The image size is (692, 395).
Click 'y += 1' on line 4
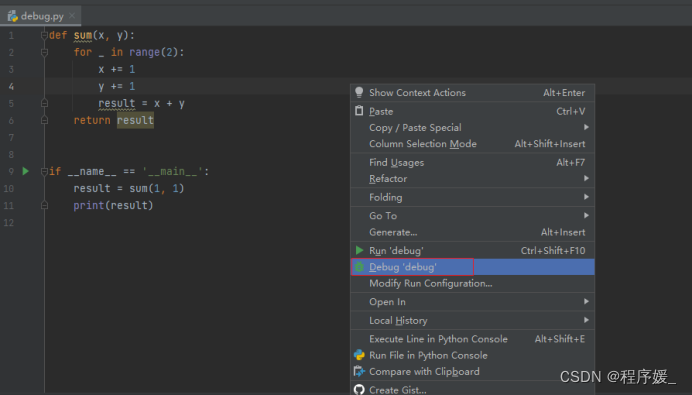click(117, 87)
